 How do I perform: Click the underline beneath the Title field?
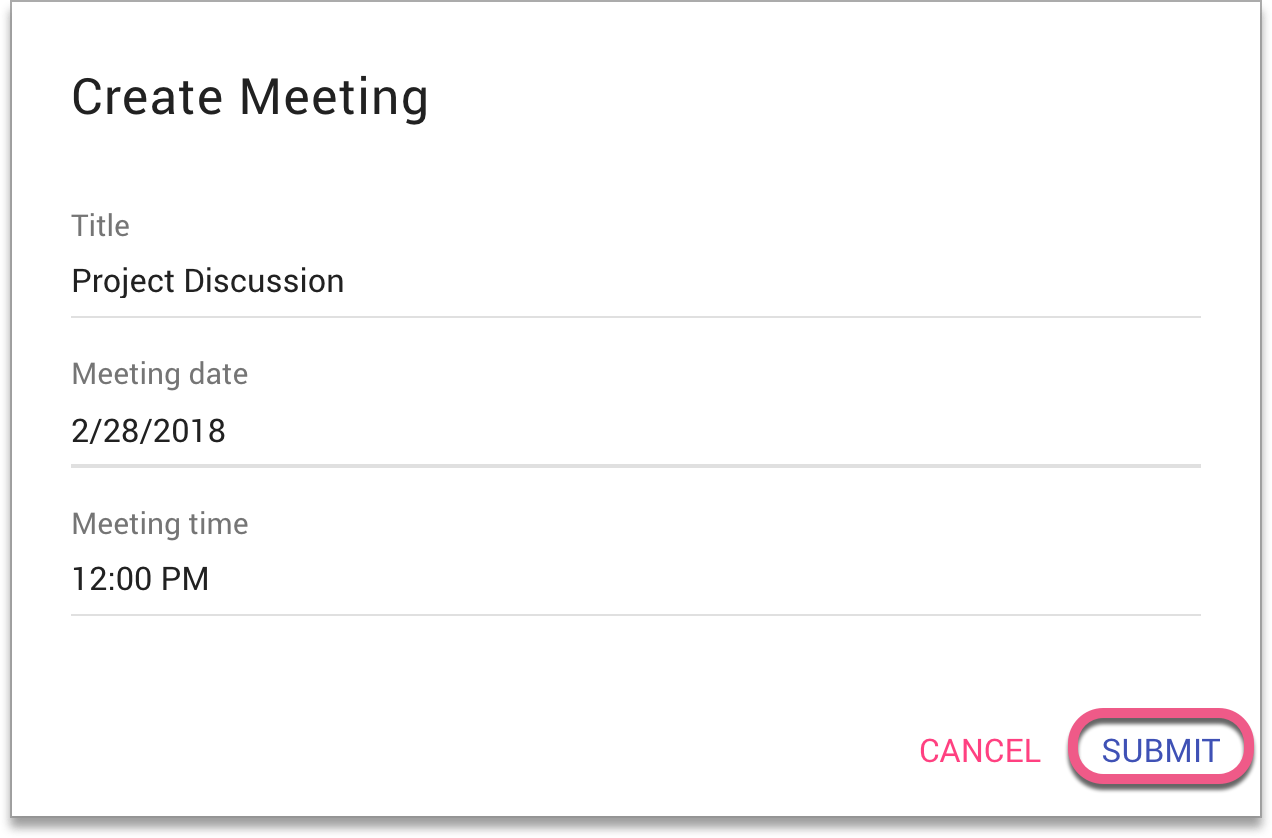(635, 316)
